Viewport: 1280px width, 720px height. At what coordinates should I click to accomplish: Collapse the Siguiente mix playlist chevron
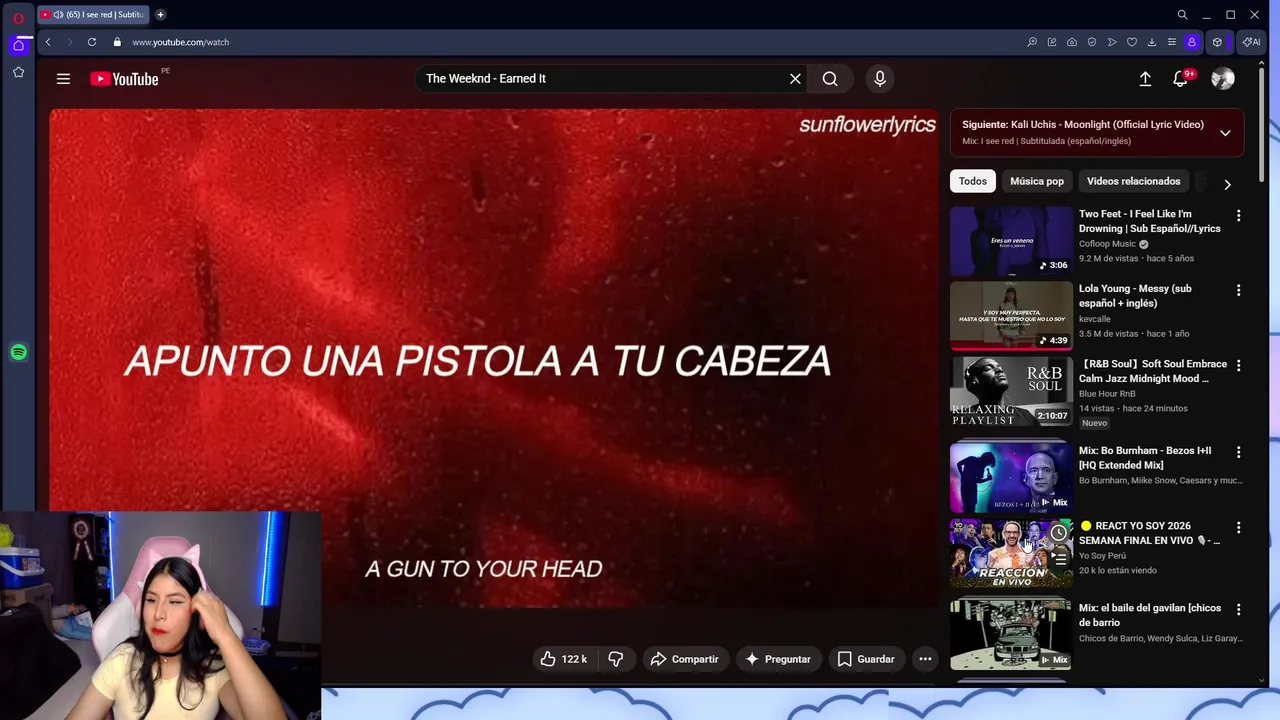point(1225,133)
